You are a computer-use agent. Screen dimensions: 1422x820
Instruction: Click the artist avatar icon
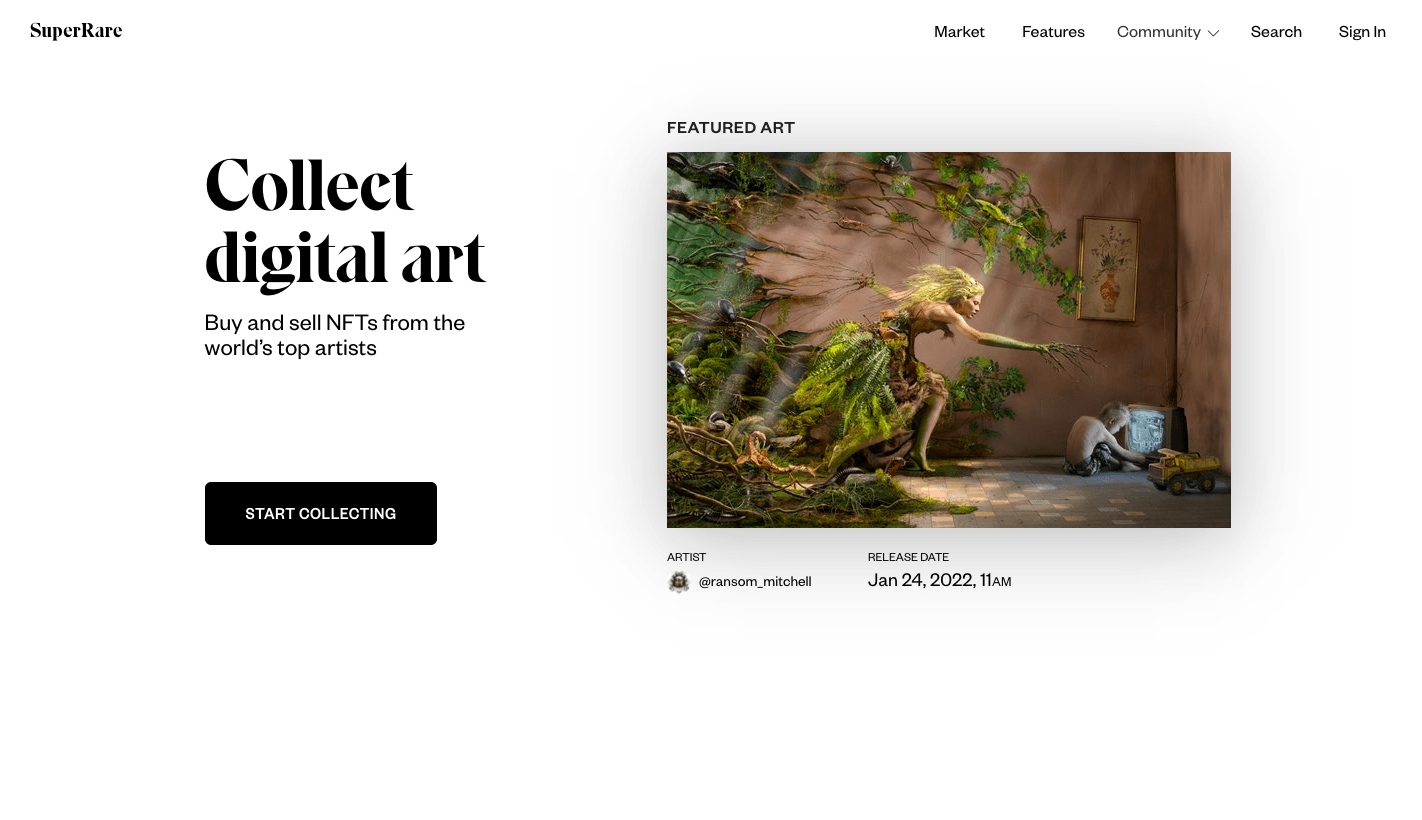coord(679,582)
